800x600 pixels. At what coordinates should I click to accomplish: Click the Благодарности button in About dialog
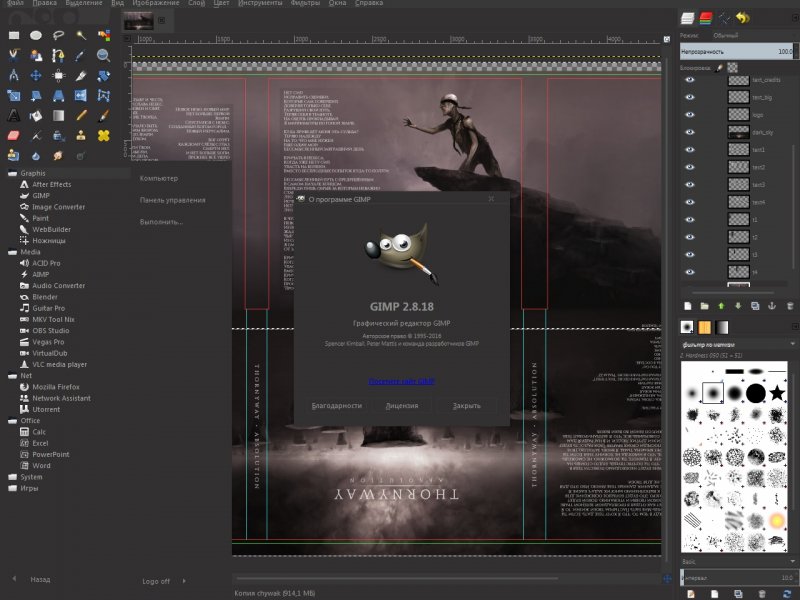(x=337, y=406)
